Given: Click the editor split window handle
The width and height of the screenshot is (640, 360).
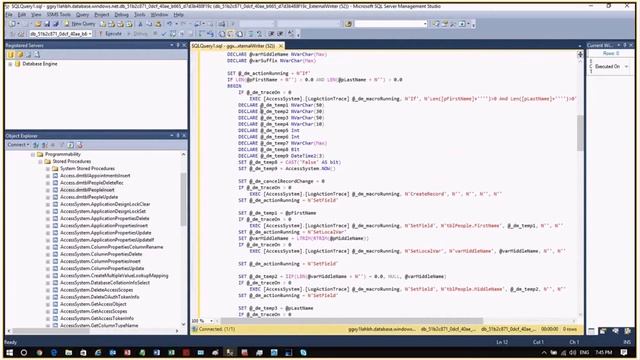Looking at the screenshot, I should [580, 54].
